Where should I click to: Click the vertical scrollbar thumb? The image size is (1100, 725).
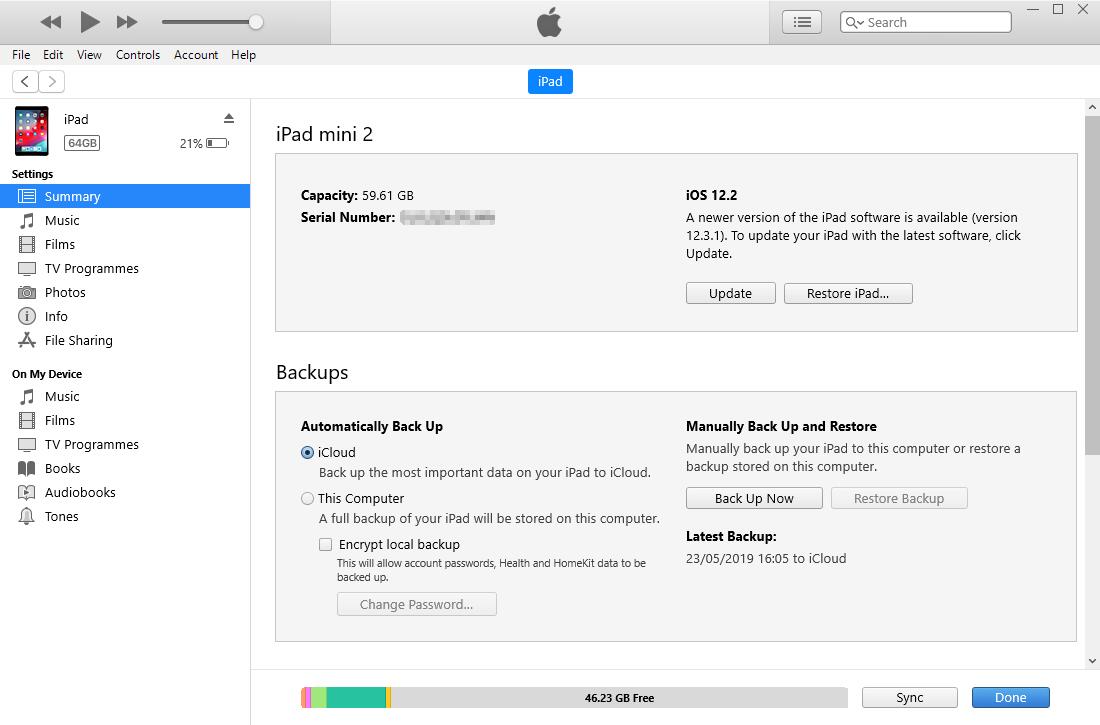point(1092,285)
